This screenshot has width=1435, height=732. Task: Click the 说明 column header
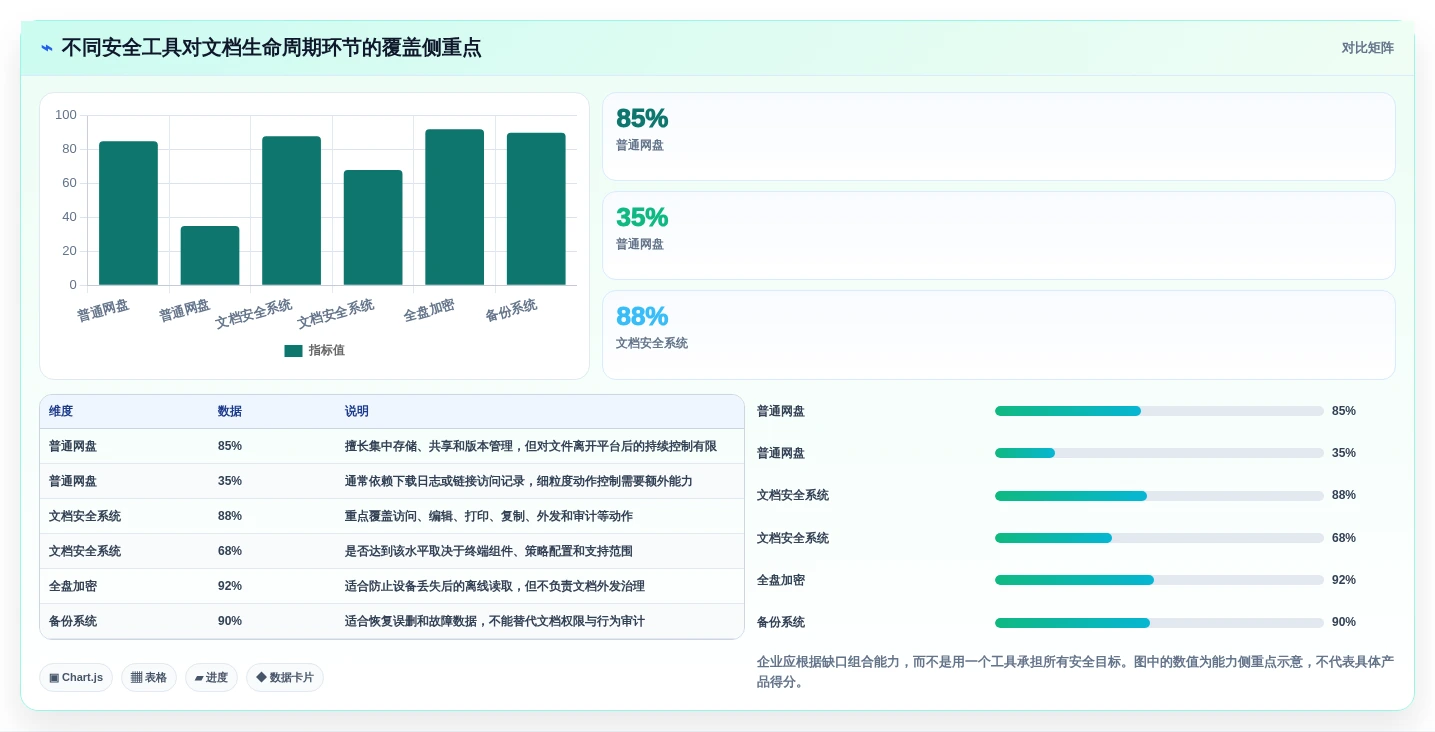[x=357, y=411]
